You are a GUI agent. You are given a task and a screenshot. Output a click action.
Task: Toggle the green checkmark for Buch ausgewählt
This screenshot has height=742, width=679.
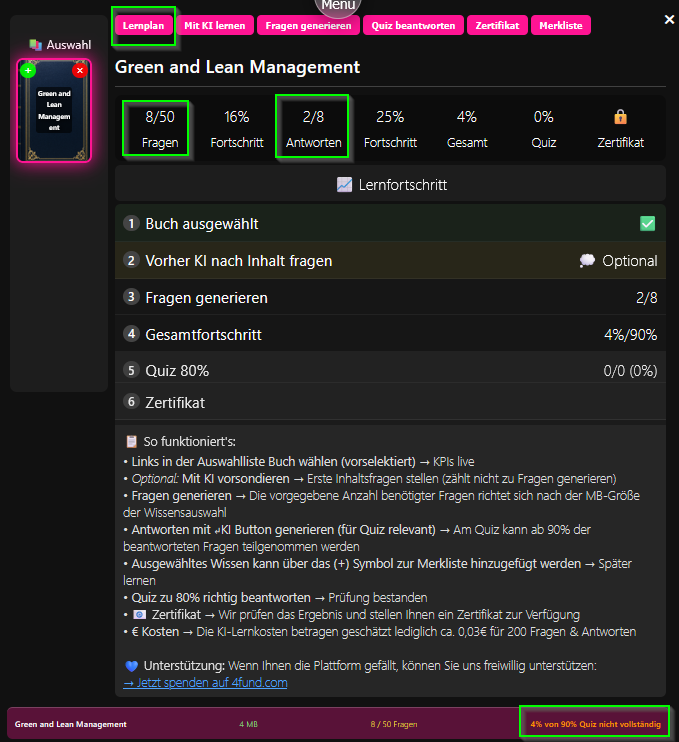[x=647, y=224]
